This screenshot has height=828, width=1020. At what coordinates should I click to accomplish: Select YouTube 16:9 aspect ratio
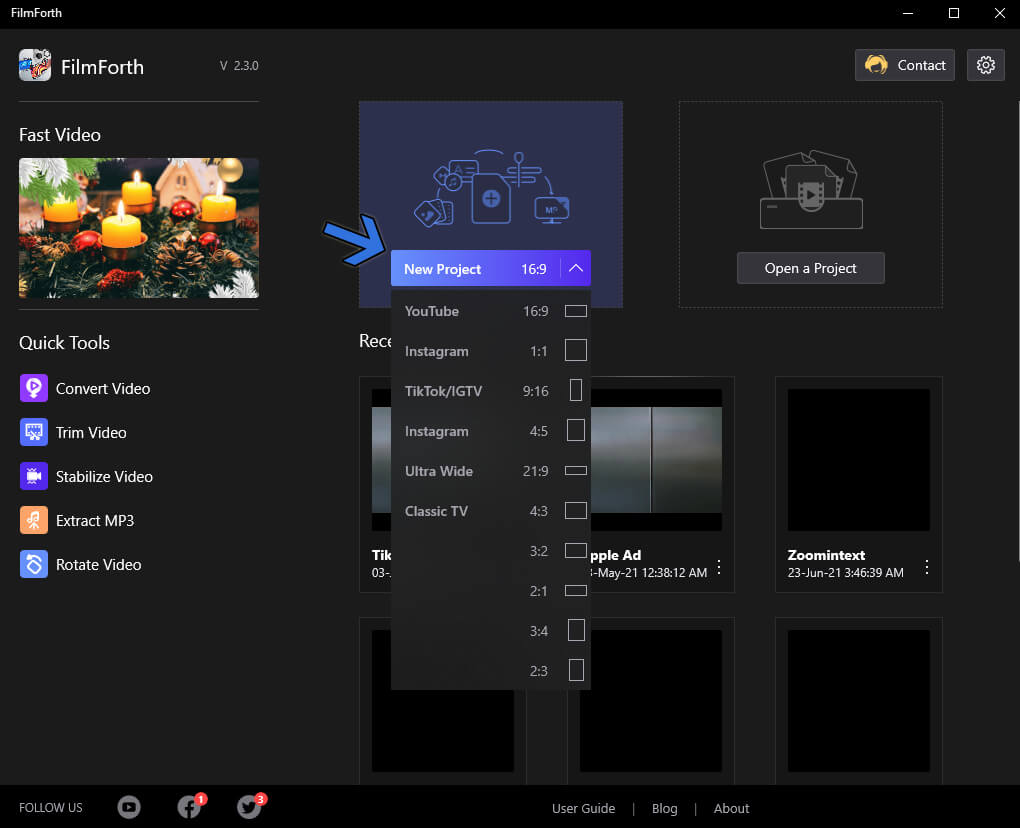point(491,311)
